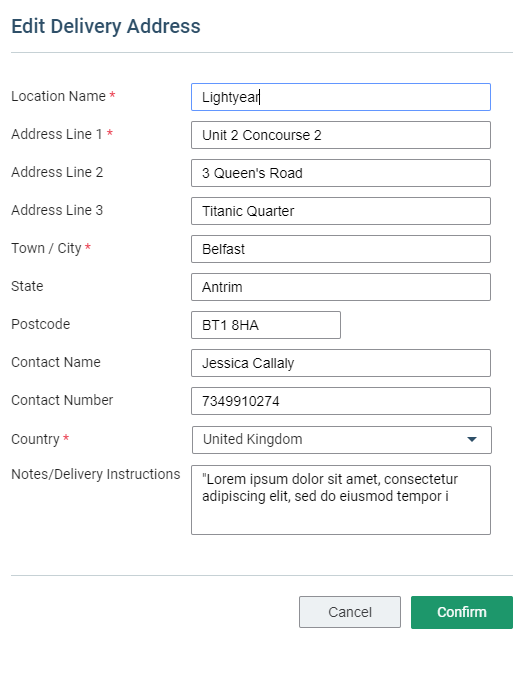The height and width of the screenshot is (675, 527).
Task: Click the Postcode field with BT1 8HA
Action: pos(266,325)
